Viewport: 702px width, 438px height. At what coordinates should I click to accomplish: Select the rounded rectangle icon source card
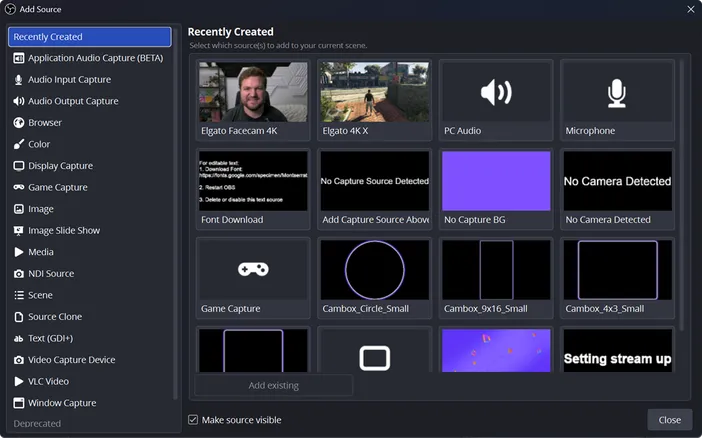(375, 349)
